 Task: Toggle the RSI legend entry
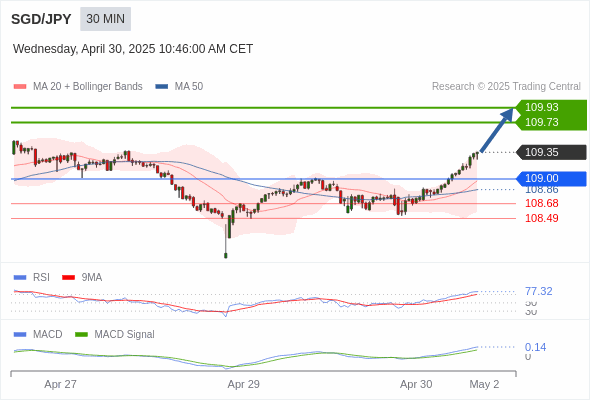pos(32,277)
